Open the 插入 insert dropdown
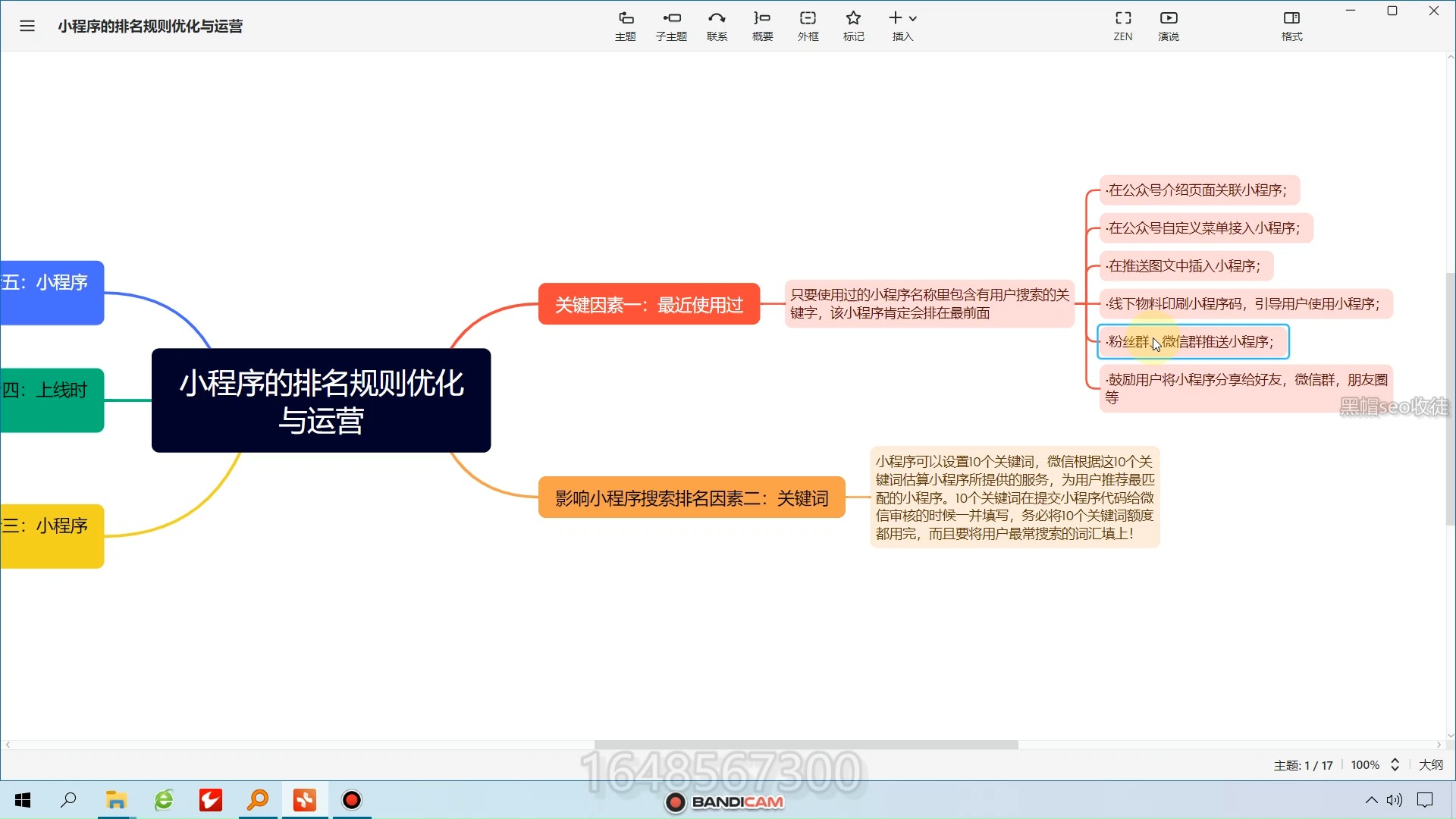The image size is (1456, 819). coord(902,26)
